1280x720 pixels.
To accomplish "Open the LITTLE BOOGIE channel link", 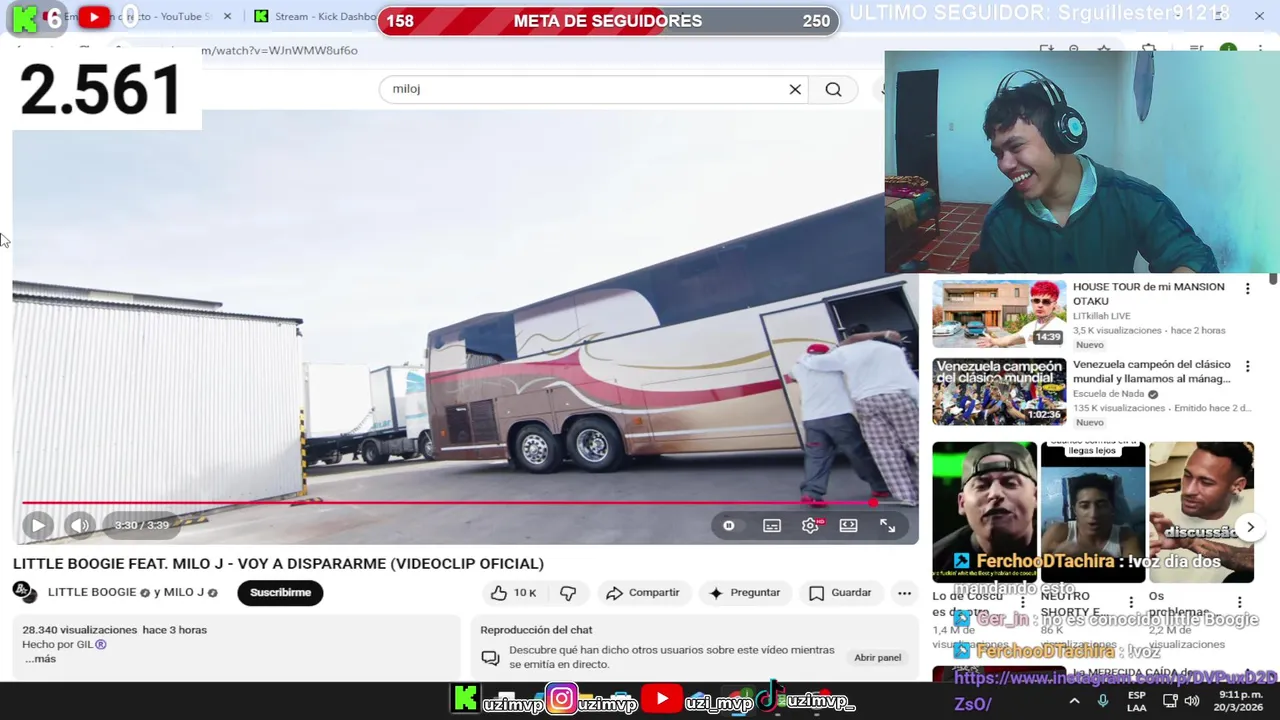I will [x=92, y=592].
